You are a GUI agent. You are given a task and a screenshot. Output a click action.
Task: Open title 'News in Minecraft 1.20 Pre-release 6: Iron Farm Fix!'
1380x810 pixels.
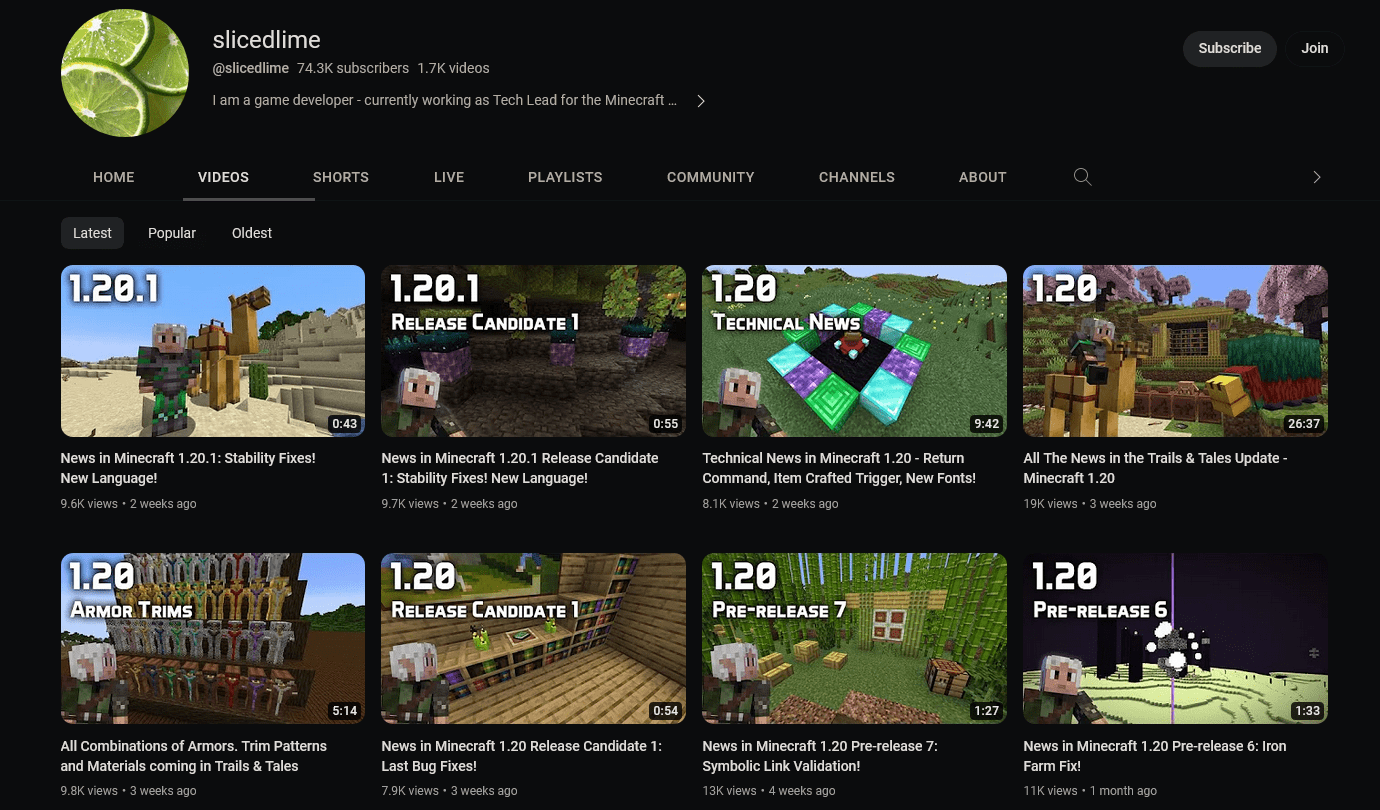(1155, 756)
